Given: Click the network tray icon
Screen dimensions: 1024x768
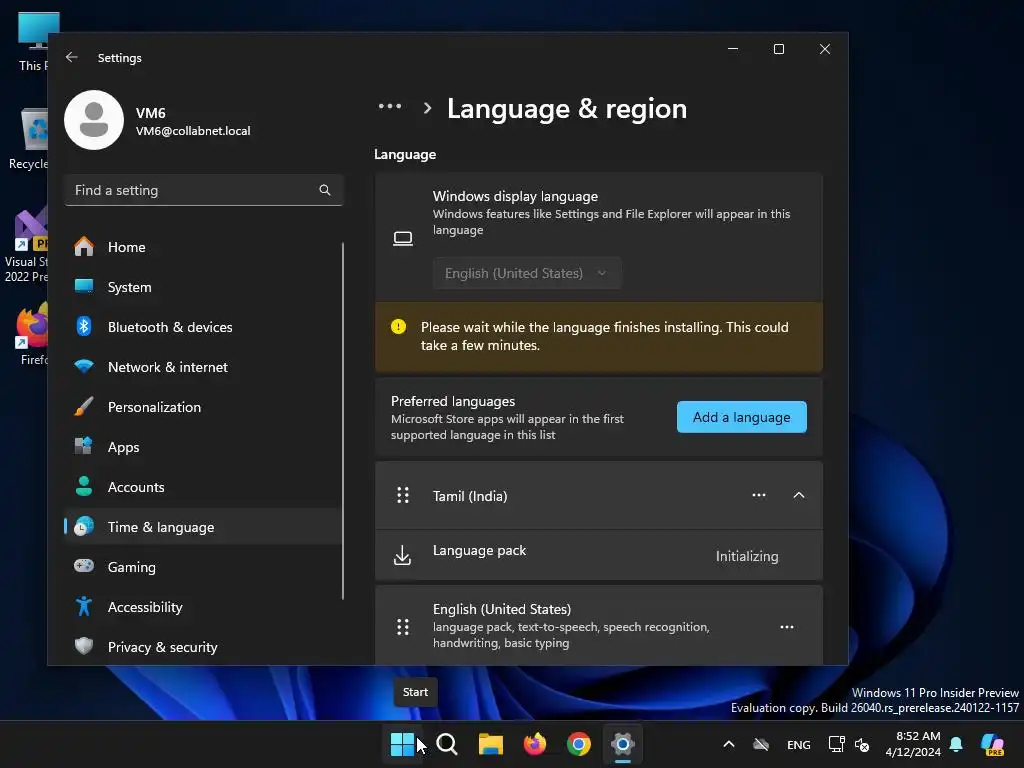Looking at the screenshot, I should [x=836, y=744].
